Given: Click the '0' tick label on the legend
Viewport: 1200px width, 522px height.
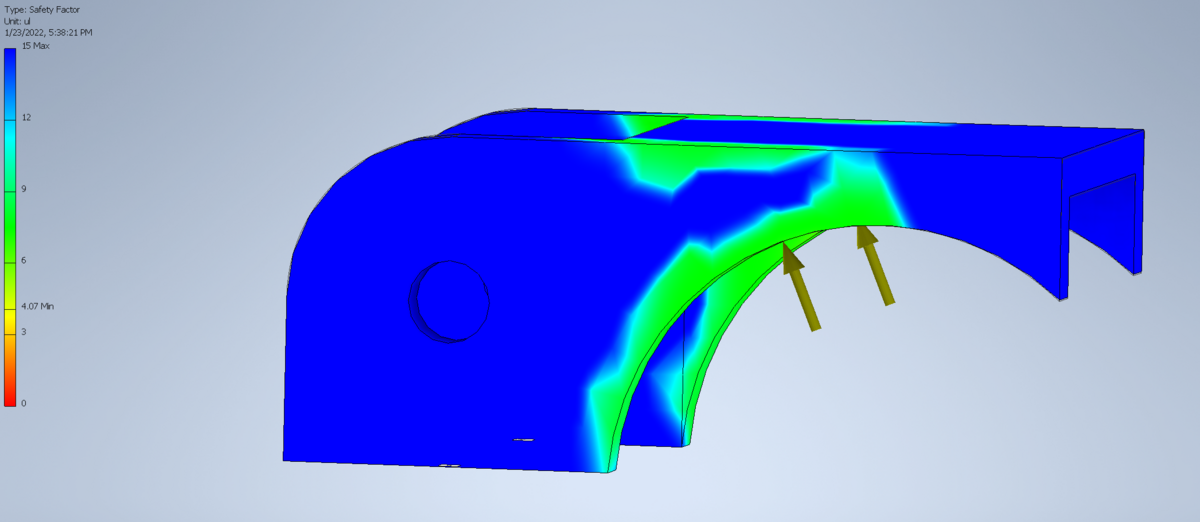Looking at the screenshot, I should pyautogui.click(x=24, y=403).
